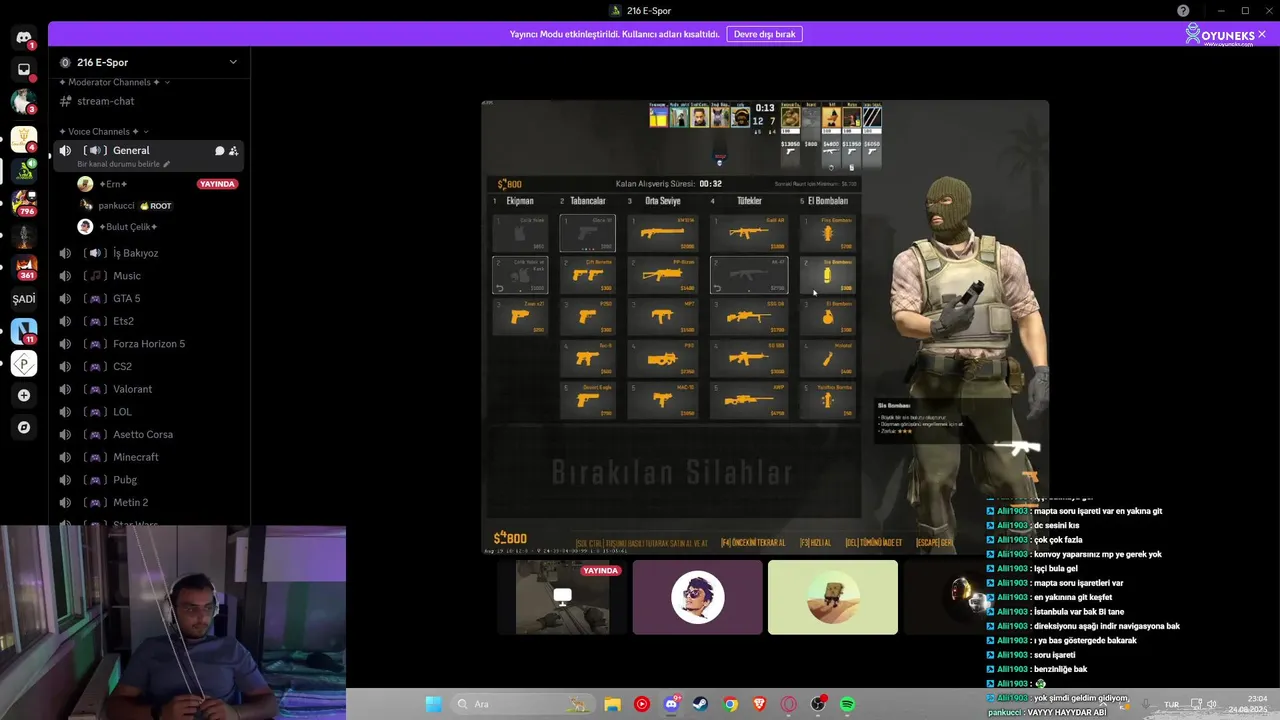Open Discord app pinned on taskbar

(x=672, y=704)
